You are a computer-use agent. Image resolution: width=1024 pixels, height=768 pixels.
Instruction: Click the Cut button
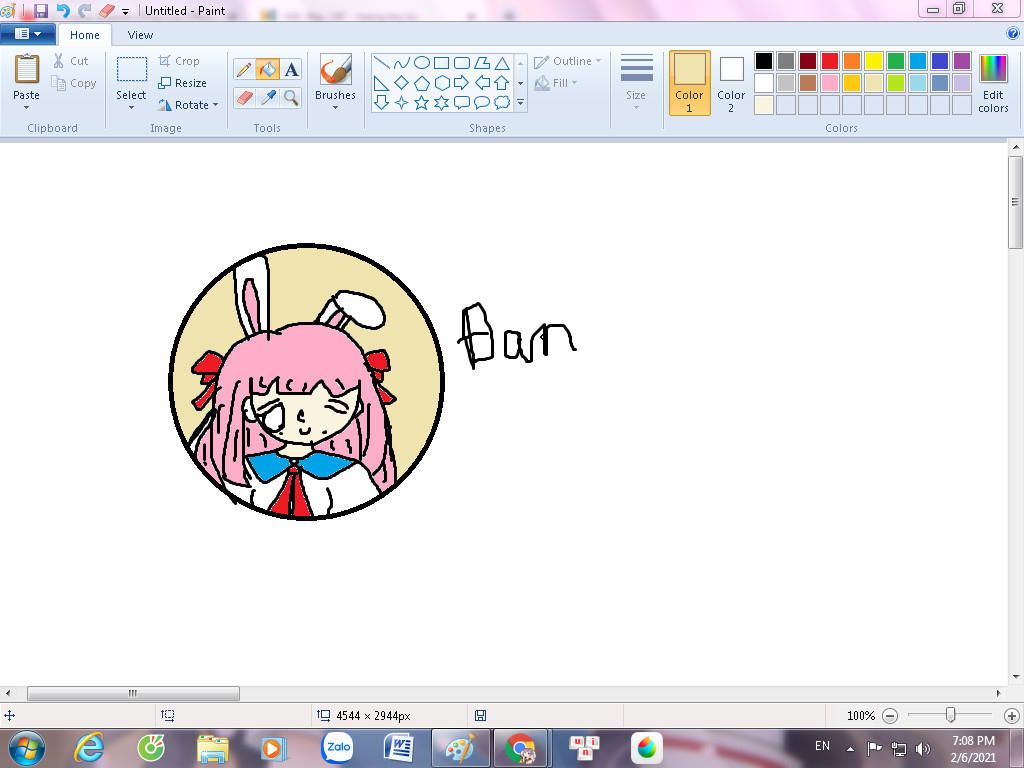click(x=71, y=61)
